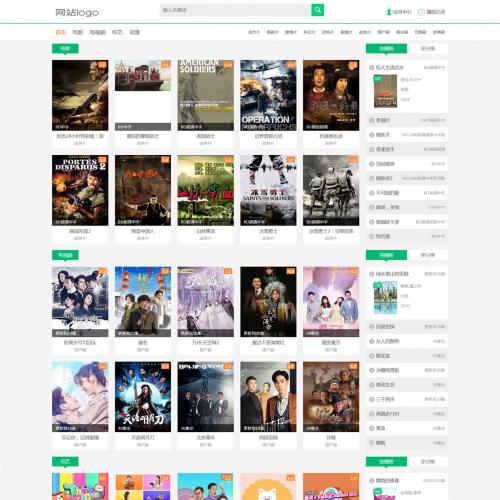The height and width of the screenshot is (500, 500).
Task: Open 动作片 genre link in top bar
Action: click(254, 32)
